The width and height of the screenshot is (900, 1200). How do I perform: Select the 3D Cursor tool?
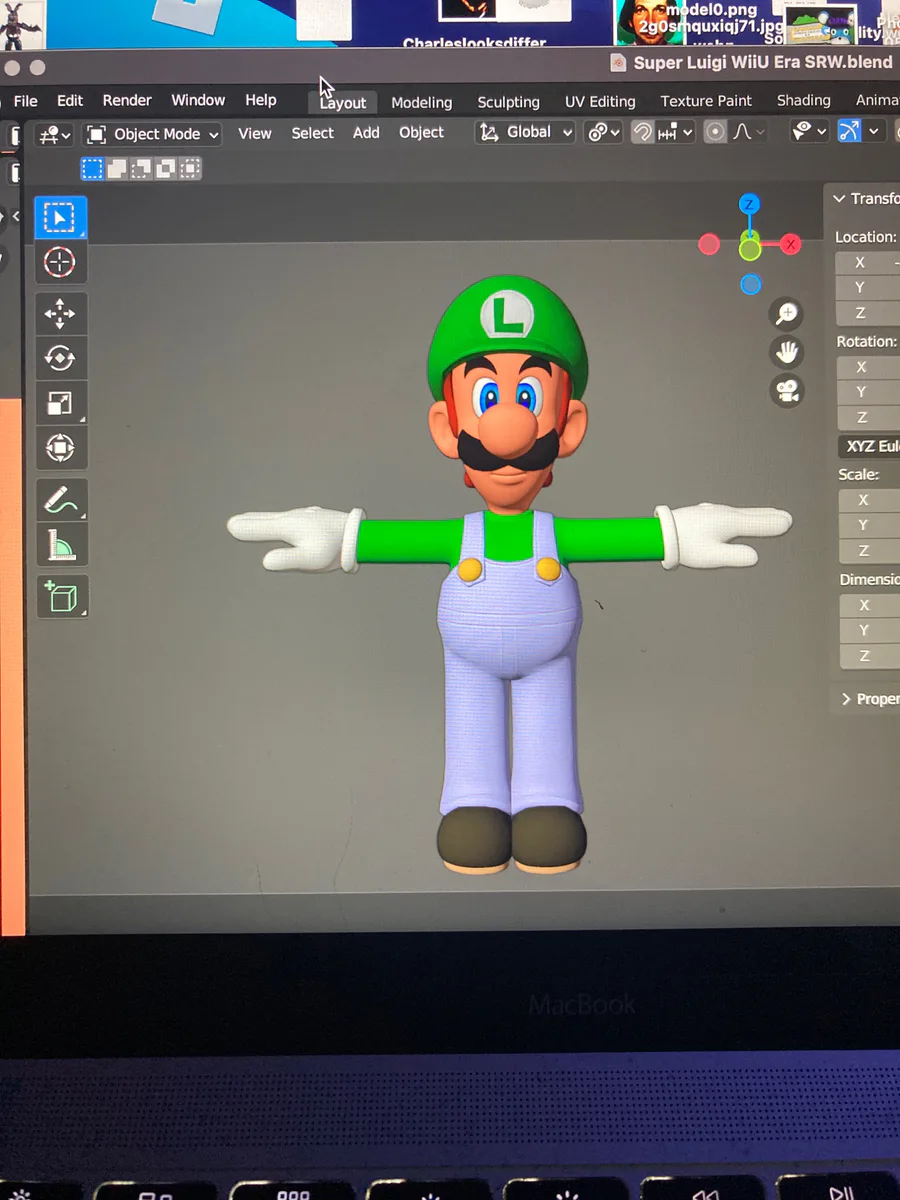click(60, 263)
